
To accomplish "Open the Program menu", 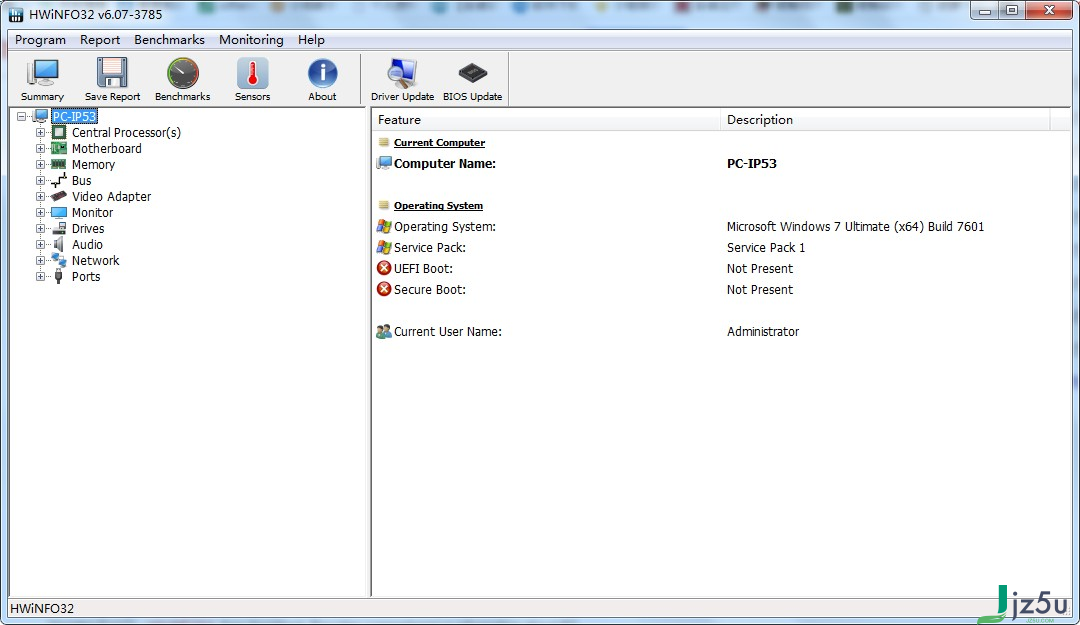I will [x=41, y=40].
